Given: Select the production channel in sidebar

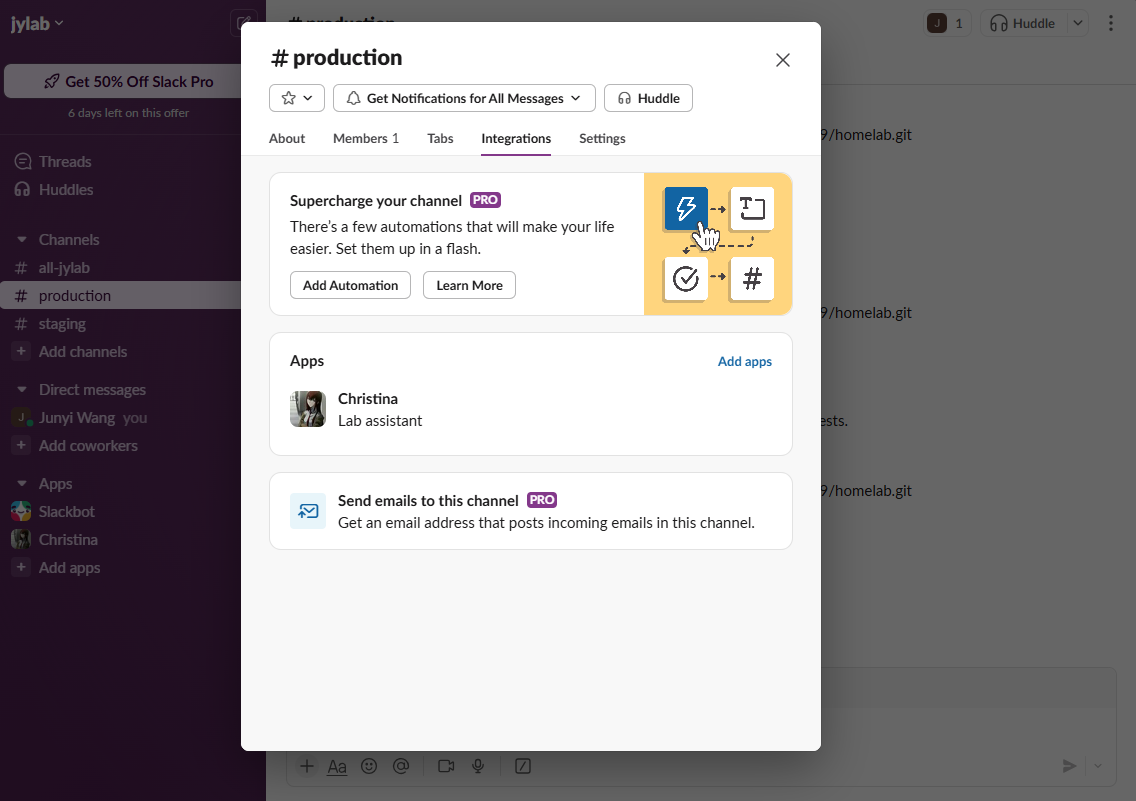Looking at the screenshot, I should (x=75, y=295).
